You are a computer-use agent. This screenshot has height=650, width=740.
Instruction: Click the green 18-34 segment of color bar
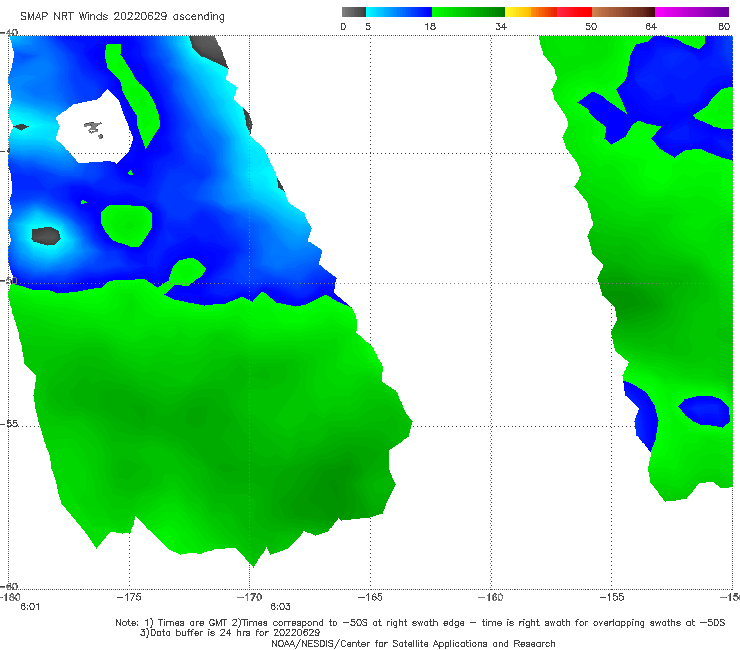pos(468,12)
